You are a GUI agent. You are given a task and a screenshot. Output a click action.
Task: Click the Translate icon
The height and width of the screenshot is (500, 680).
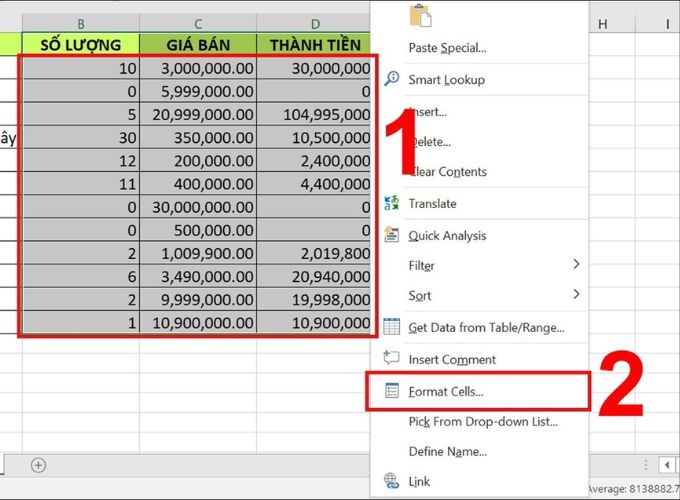tap(392, 203)
